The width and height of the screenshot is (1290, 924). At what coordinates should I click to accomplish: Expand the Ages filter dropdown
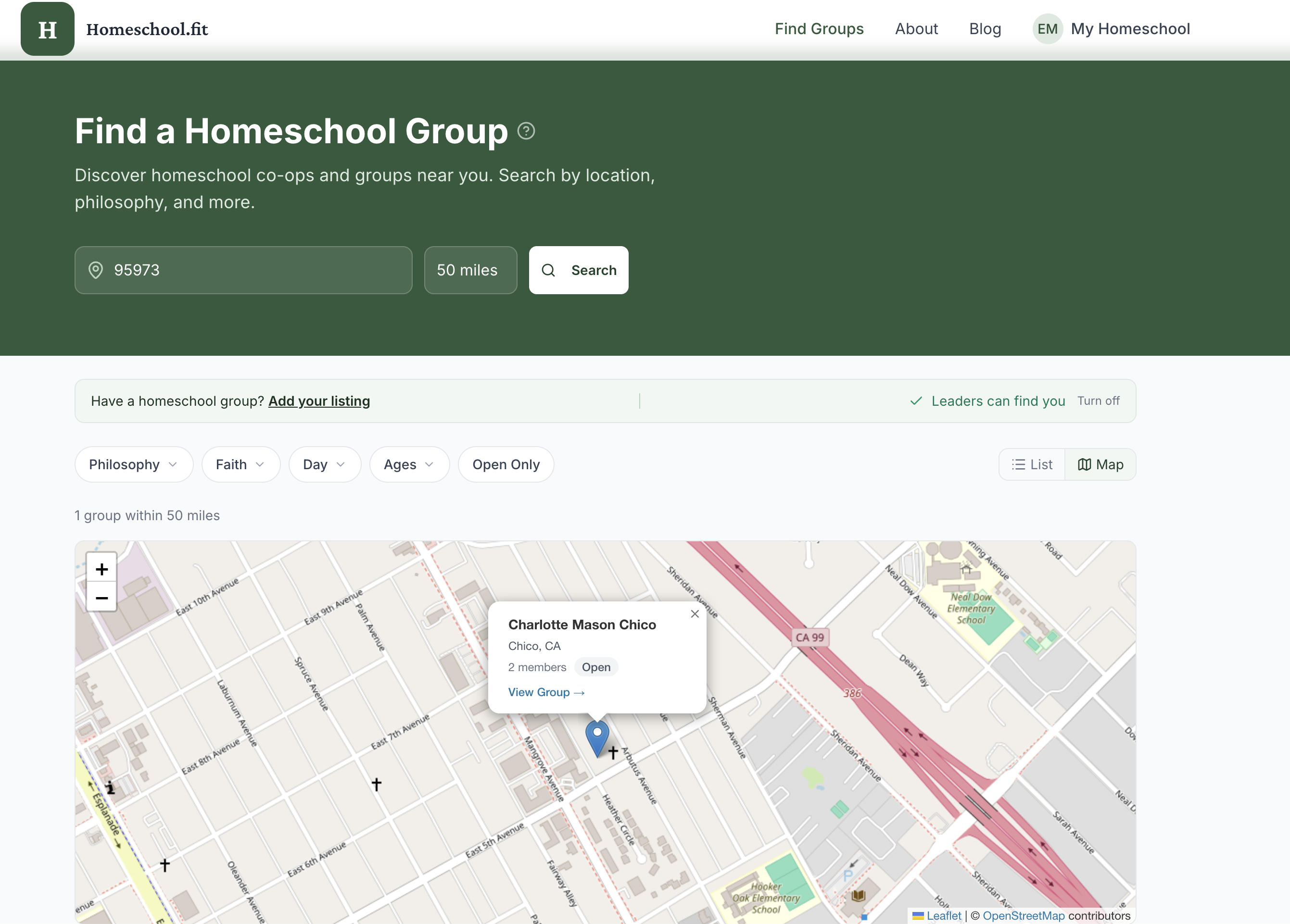click(x=409, y=464)
